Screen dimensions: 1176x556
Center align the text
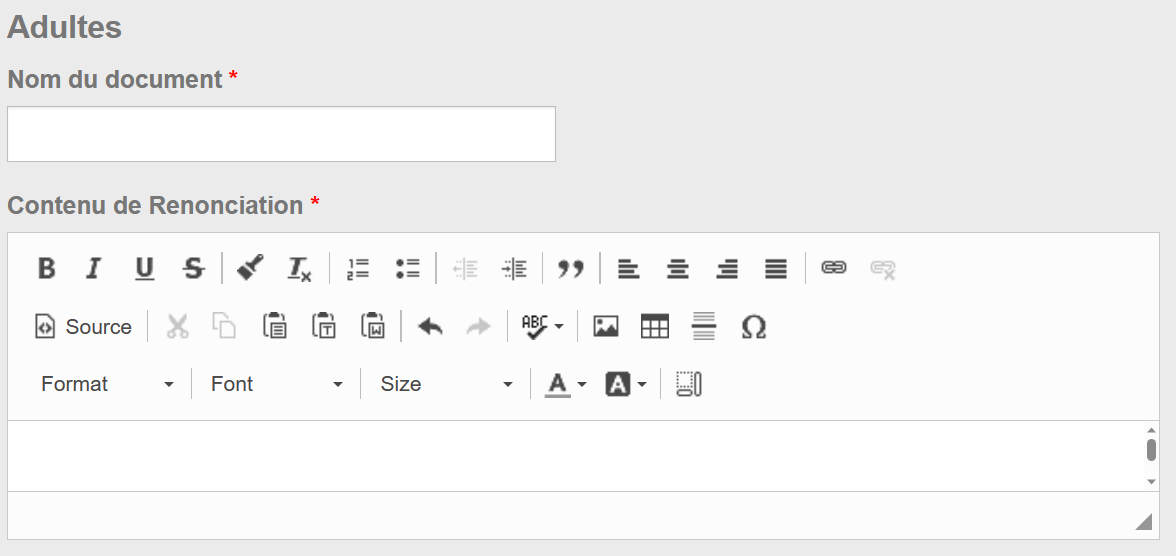click(678, 268)
